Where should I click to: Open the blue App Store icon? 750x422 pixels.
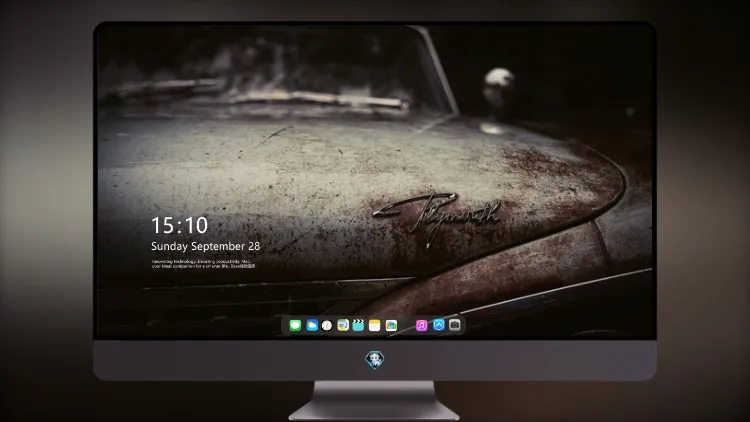[439, 325]
